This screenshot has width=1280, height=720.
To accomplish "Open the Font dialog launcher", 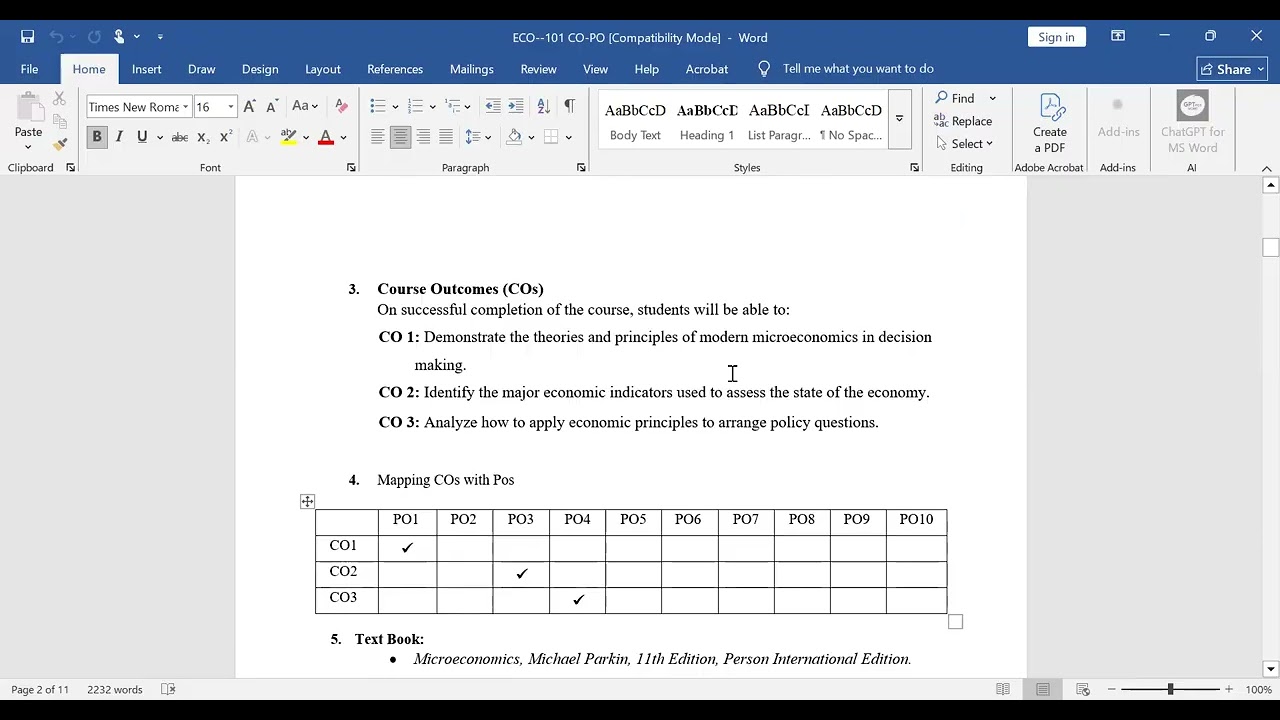I will [x=351, y=168].
